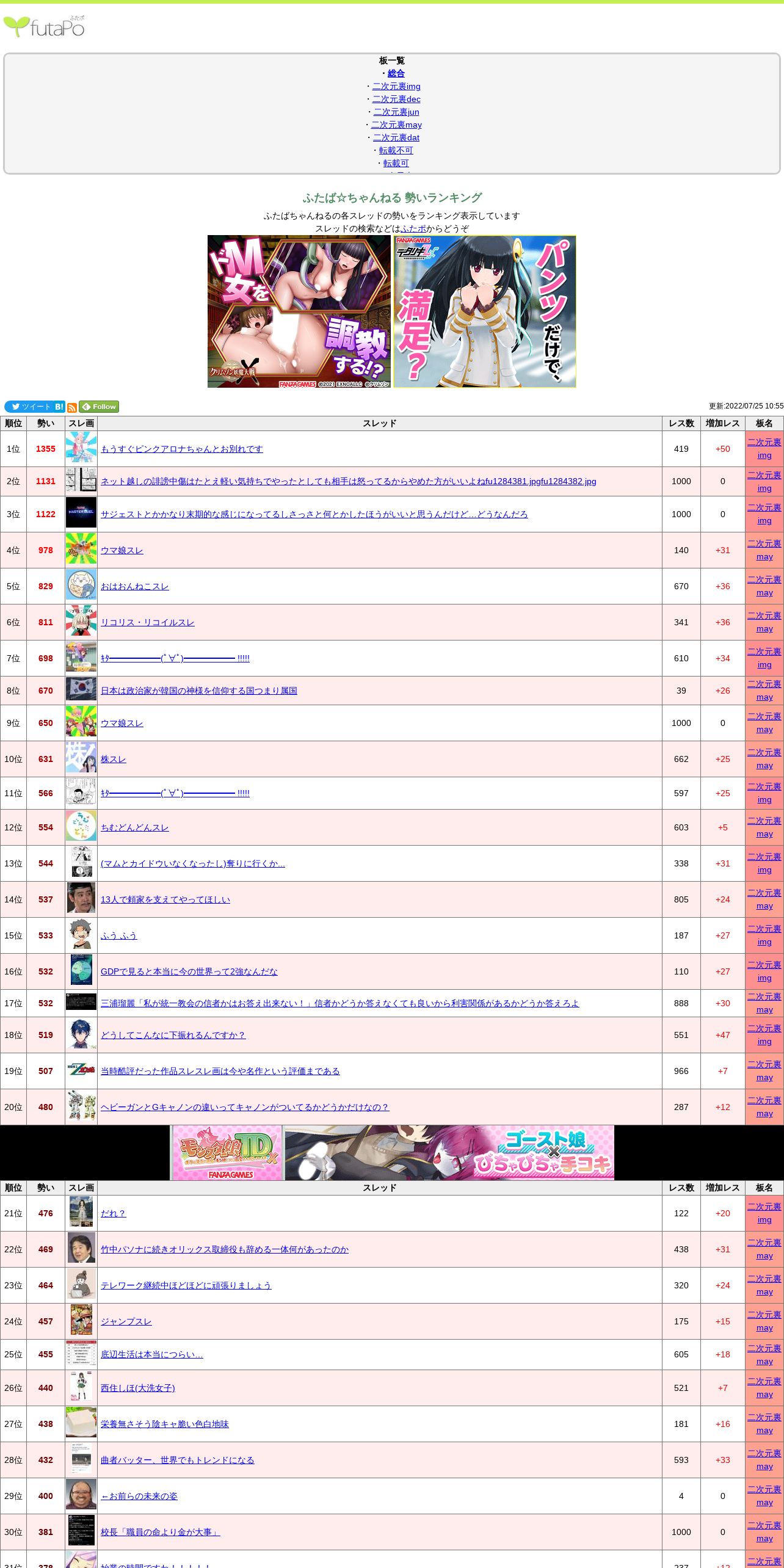Screen dimensions: 784x1568
Task: Open the リコリス・リコイルスレ thread
Action: (148, 622)
